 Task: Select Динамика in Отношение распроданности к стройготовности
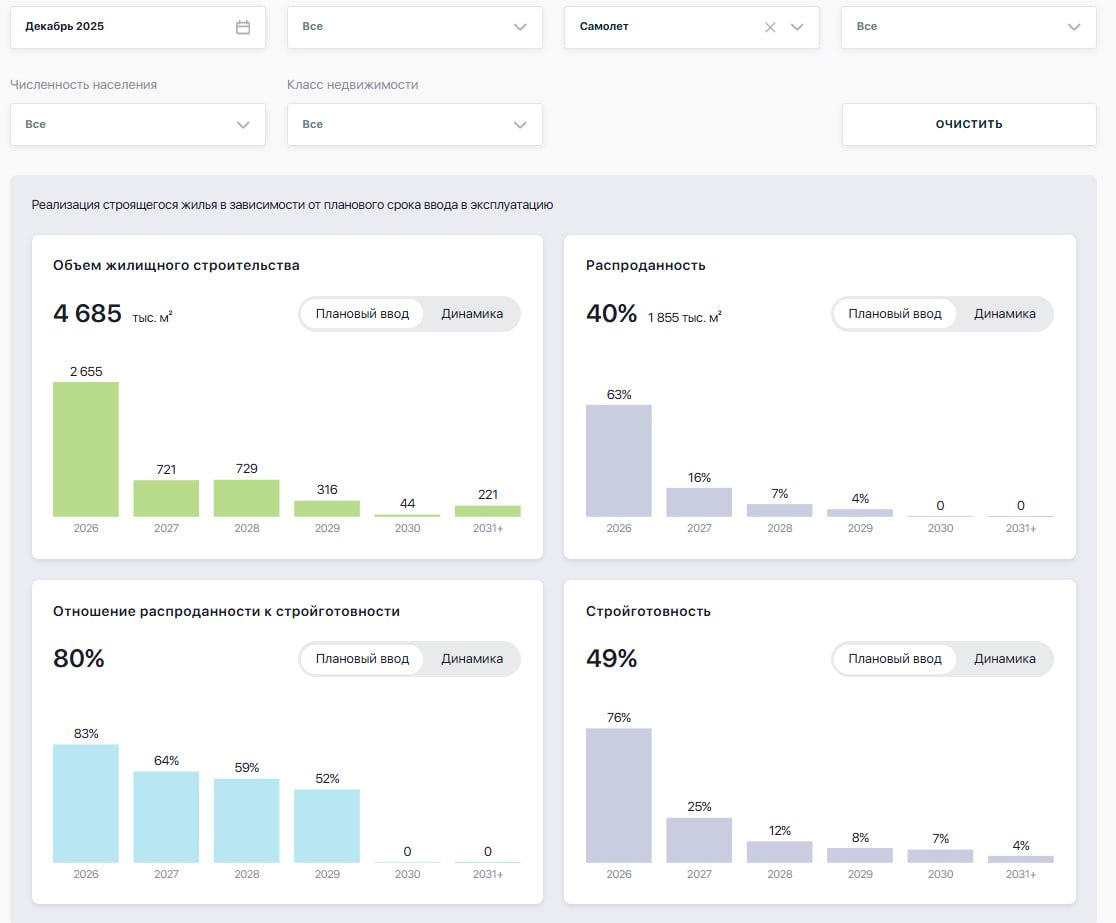[x=472, y=659]
